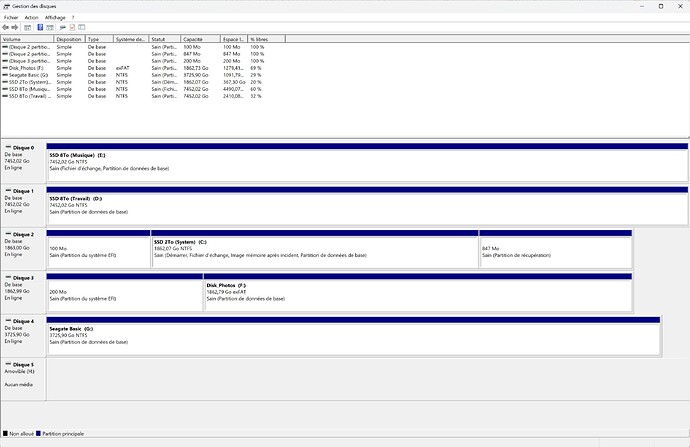Toggle the console tree pane toolbar icon
Viewport: 690px width, 447px height.
[27, 27]
